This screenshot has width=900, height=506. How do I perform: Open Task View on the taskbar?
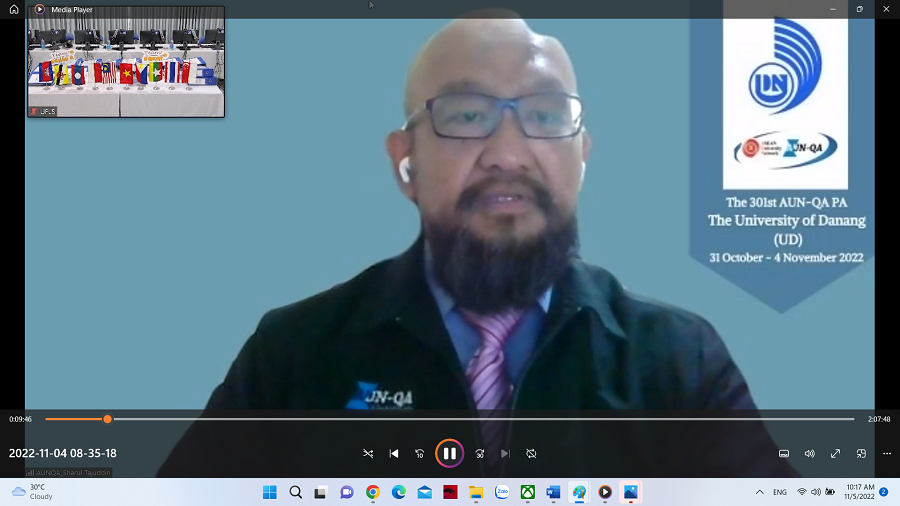click(x=320, y=492)
